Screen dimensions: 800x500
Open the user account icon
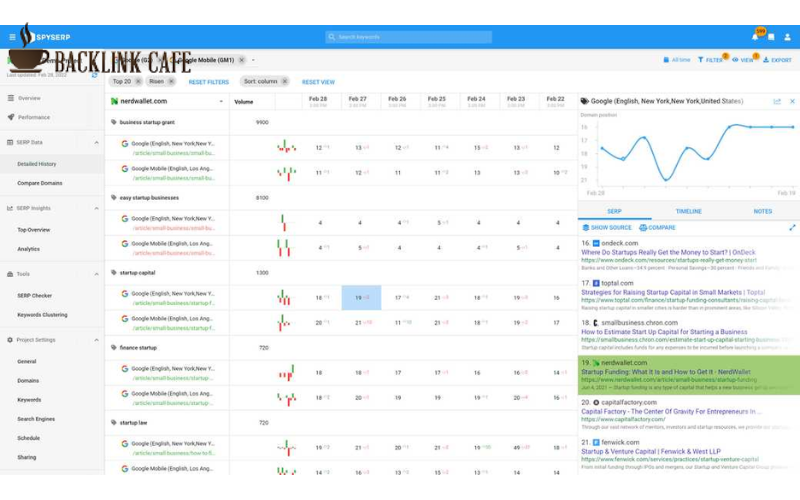click(x=787, y=37)
